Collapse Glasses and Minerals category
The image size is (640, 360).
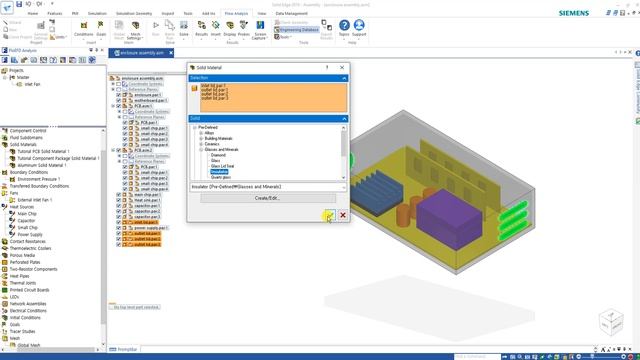click(201, 150)
